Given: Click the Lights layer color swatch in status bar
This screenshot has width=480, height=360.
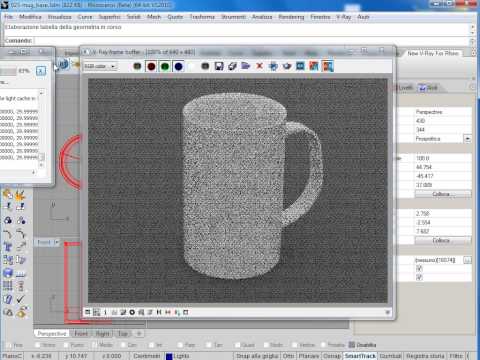Looking at the screenshot, I should point(169,356).
